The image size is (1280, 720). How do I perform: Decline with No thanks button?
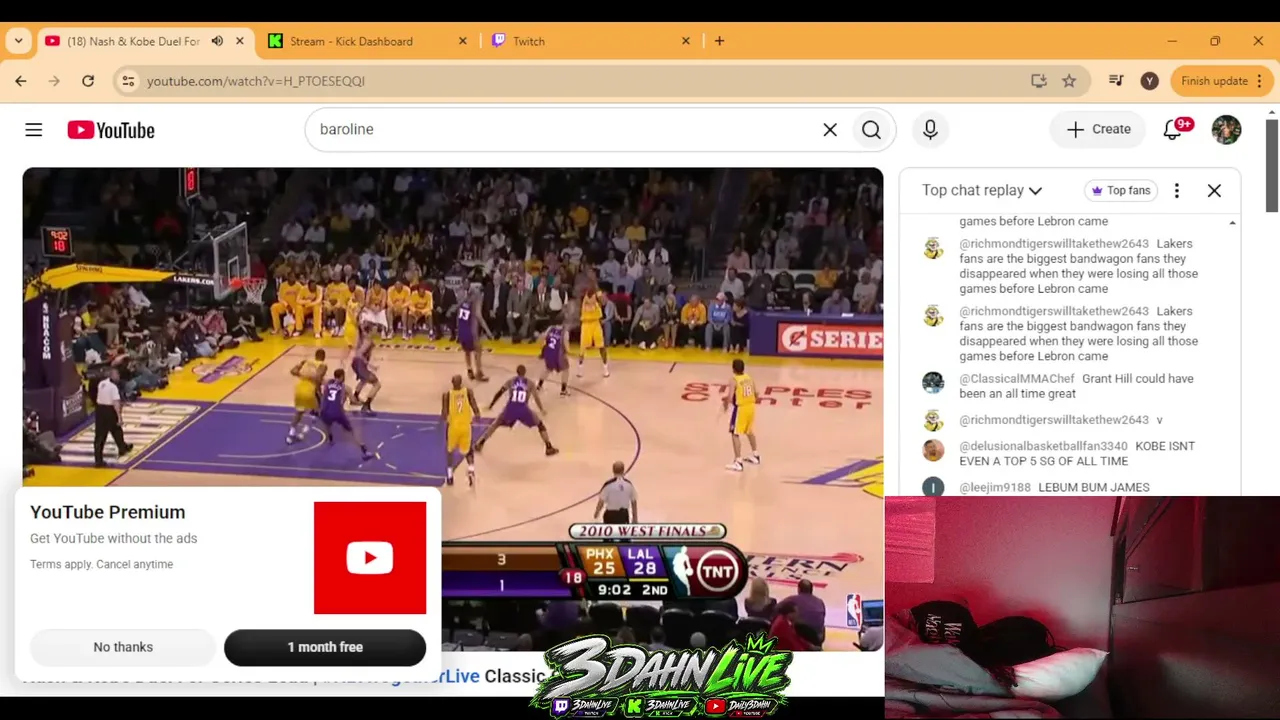point(123,648)
